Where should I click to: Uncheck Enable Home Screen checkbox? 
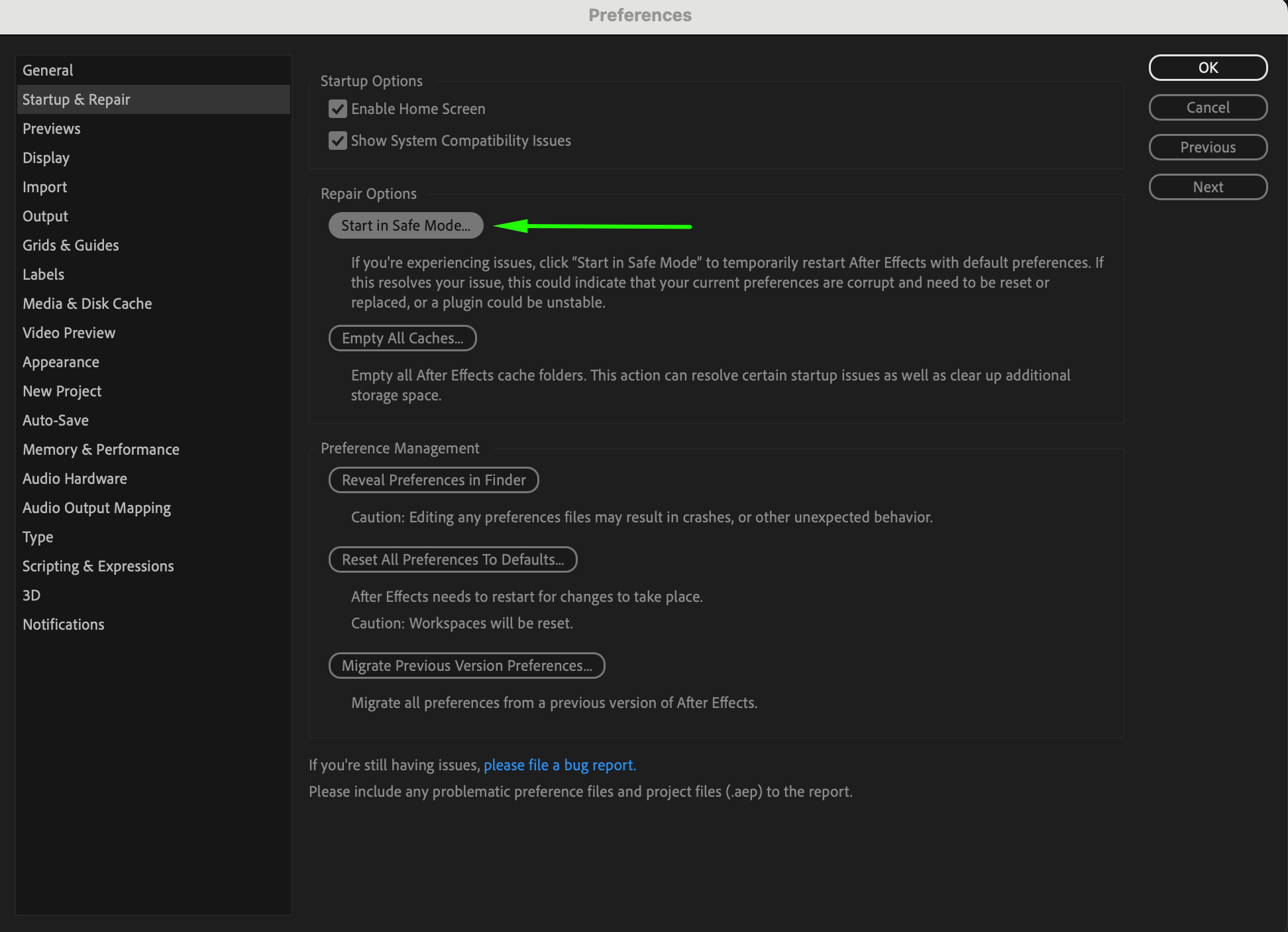click(338, 109)
